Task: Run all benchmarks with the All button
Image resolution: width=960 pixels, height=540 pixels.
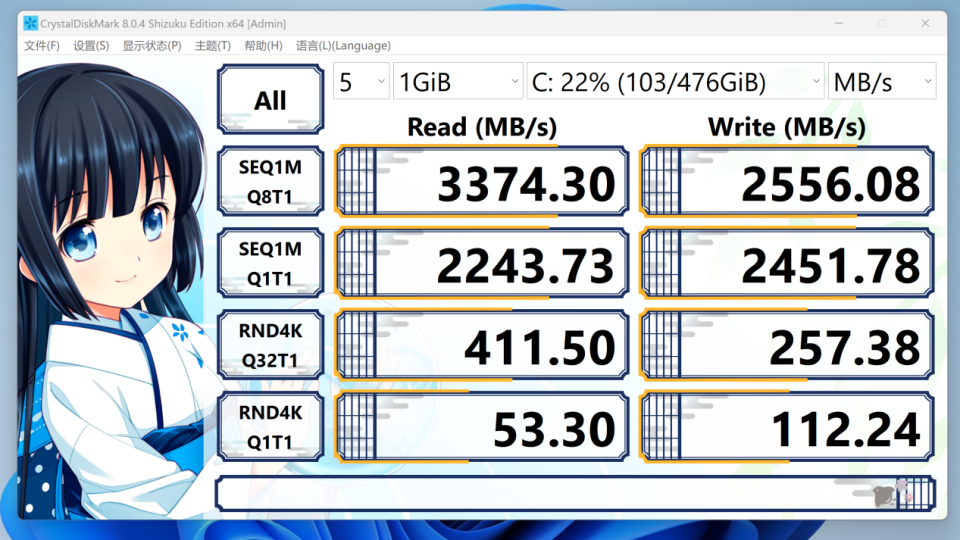Action: (x=270, y=99)
